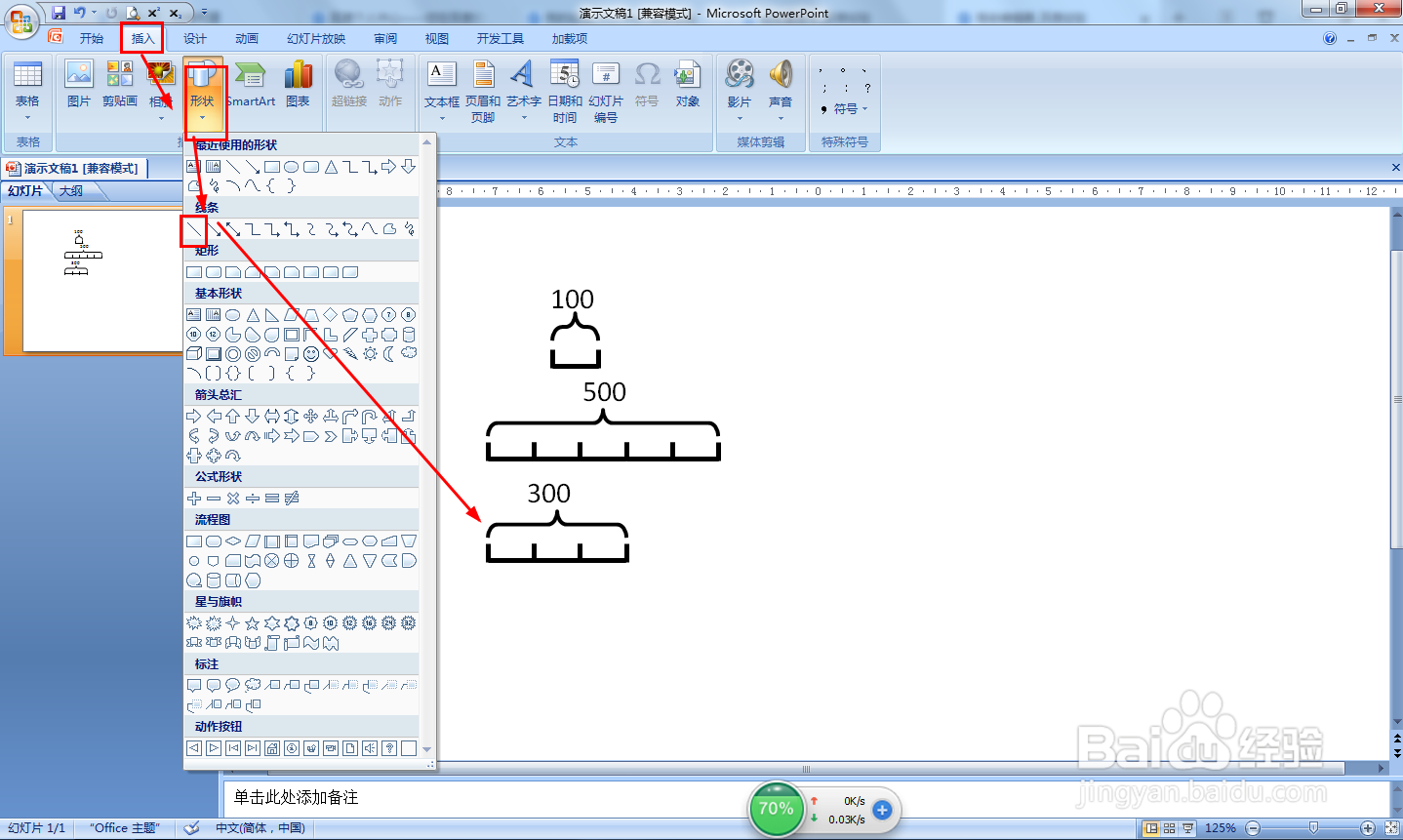This screenshot has height=840, width=1403.
Task: Insert an 对象 object
Action: pyautogui.click(x=688, y=85)
